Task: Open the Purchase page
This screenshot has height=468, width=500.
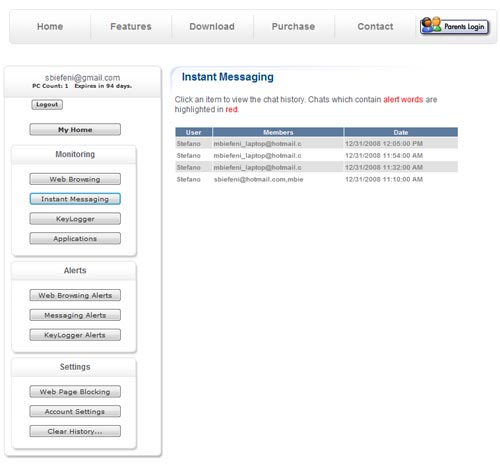Action: 293,27
